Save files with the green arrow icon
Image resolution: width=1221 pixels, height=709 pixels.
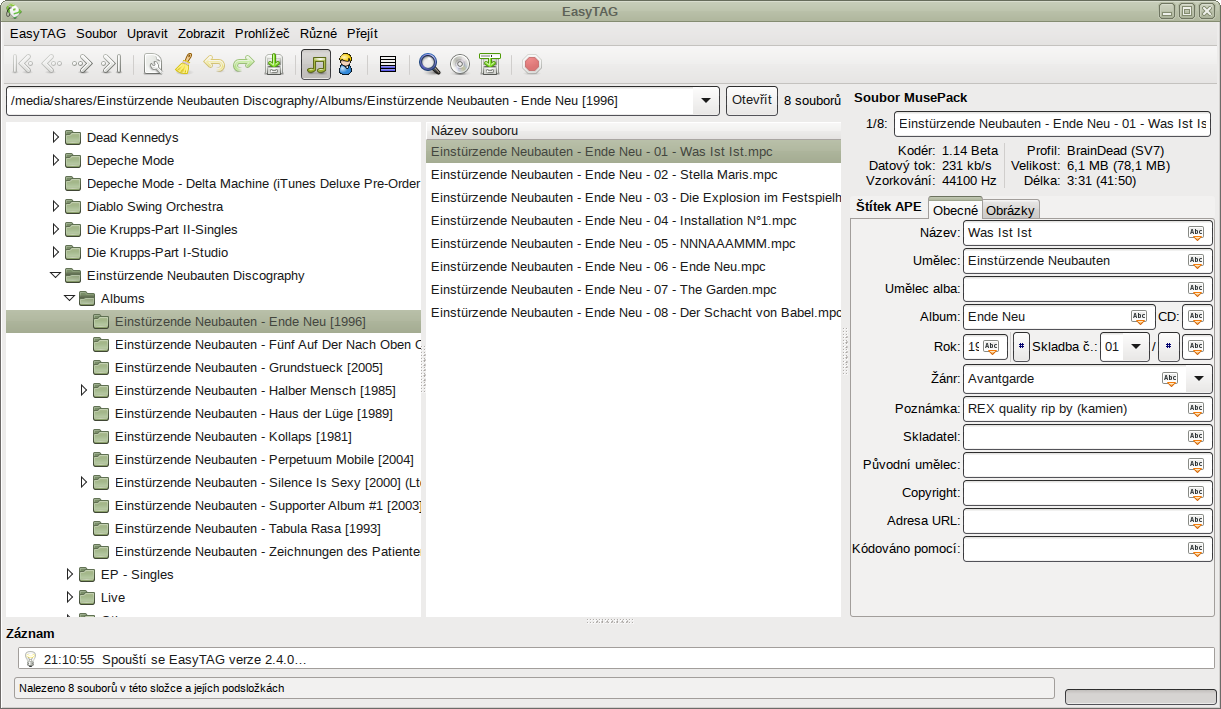point(274,65)
